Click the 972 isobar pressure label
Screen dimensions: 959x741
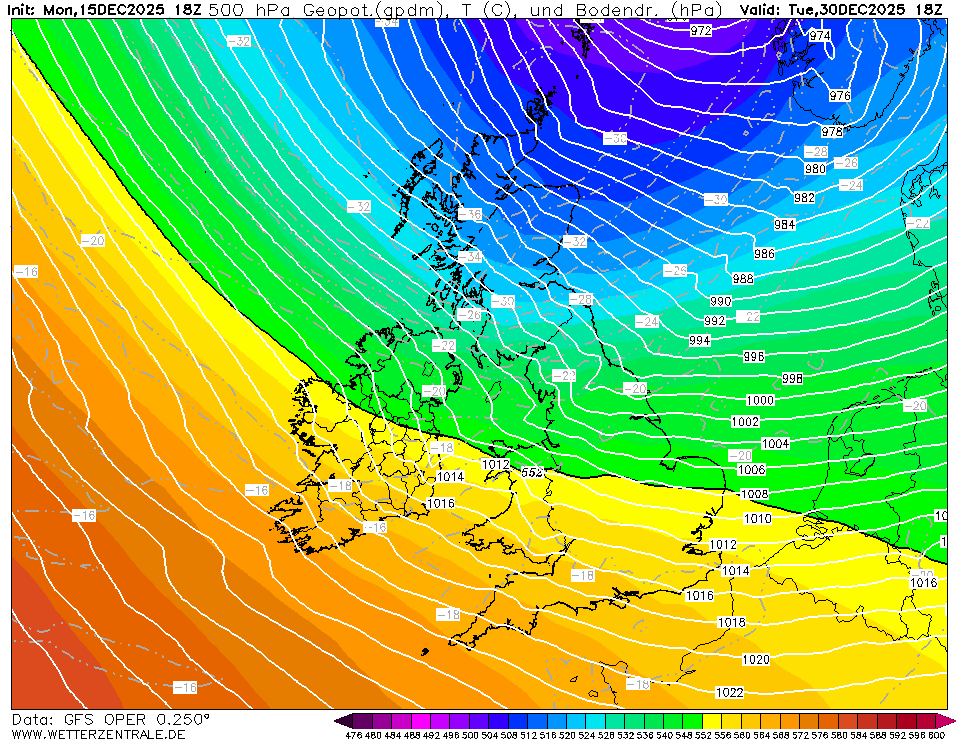click(701, 31)
